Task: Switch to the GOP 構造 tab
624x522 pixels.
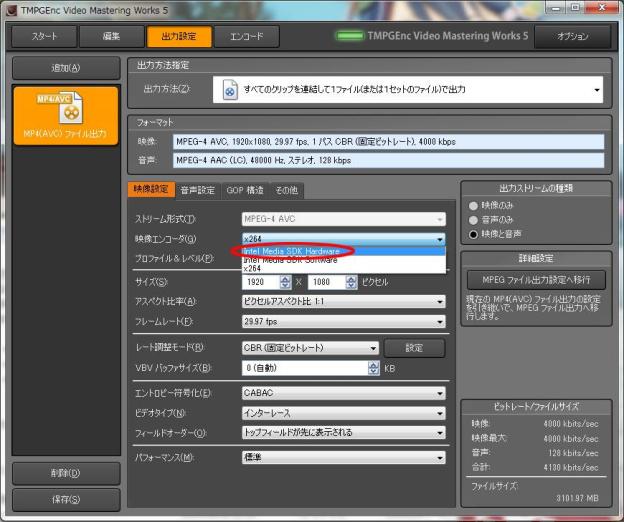Action: coord(245,190)
